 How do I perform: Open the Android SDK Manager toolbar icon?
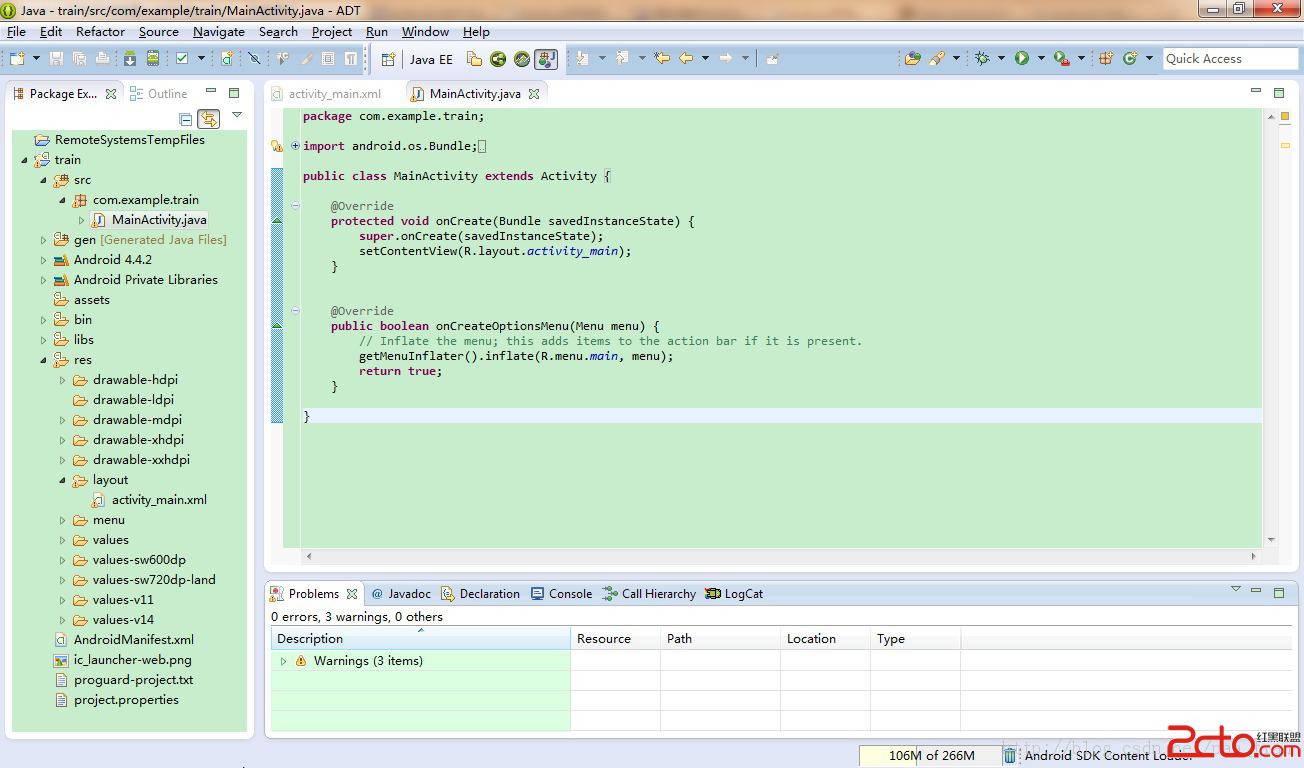(130, 59)
